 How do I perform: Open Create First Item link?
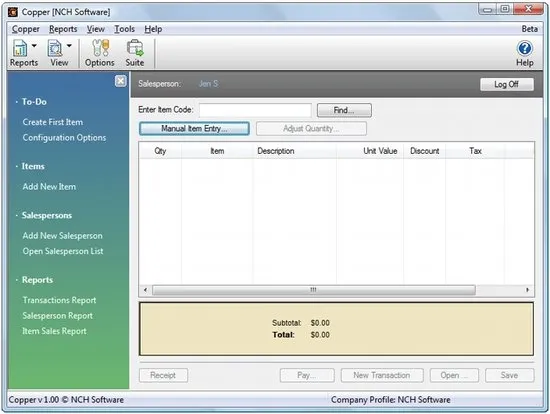53,122
